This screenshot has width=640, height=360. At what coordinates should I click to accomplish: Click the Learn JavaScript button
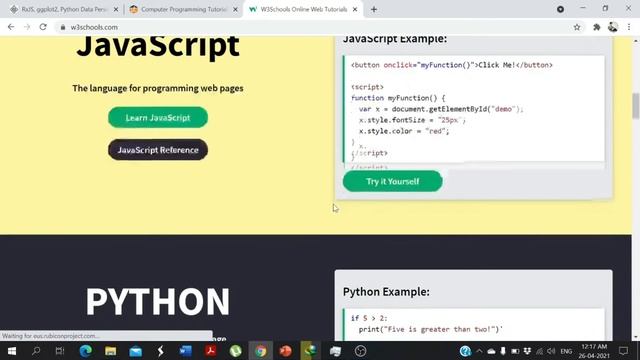click(x=158, y=118)
